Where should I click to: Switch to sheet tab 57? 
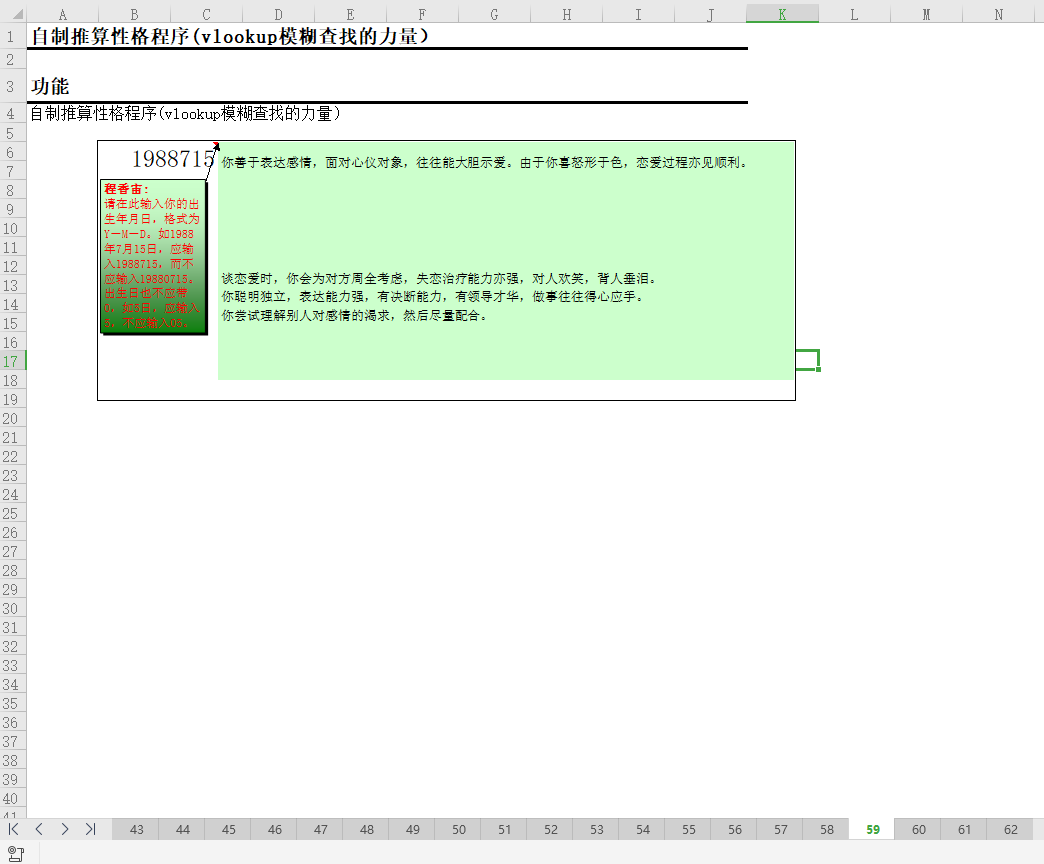(780, 829)
